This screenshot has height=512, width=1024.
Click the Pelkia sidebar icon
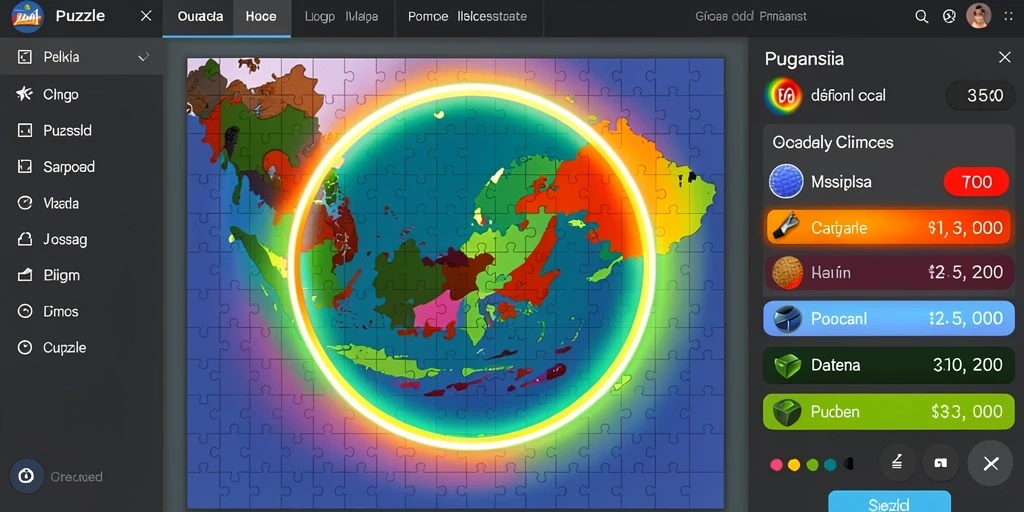coord(24,57)
